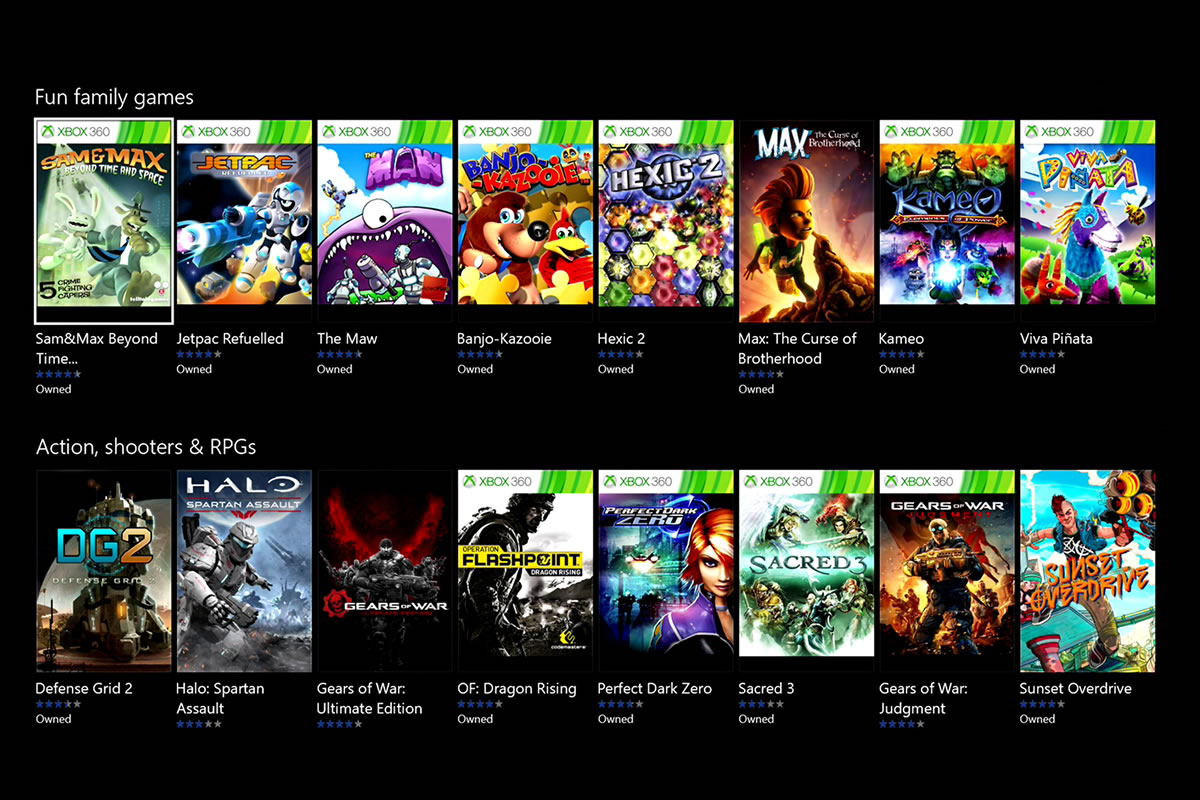Click the star rating under Gears of War: Judgment
Viewport: 1200px width, 800px height.
(x=902, y=724)
